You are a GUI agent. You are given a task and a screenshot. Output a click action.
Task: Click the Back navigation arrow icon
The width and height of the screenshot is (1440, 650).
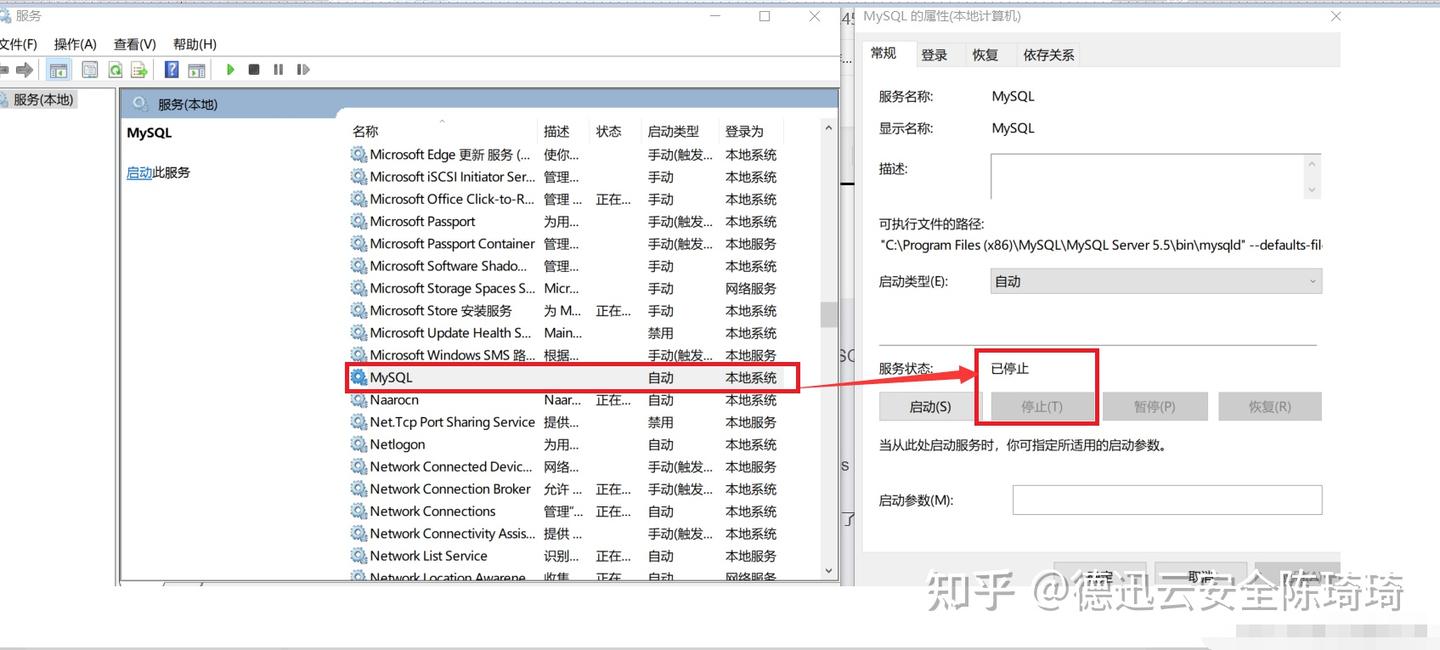8,69
